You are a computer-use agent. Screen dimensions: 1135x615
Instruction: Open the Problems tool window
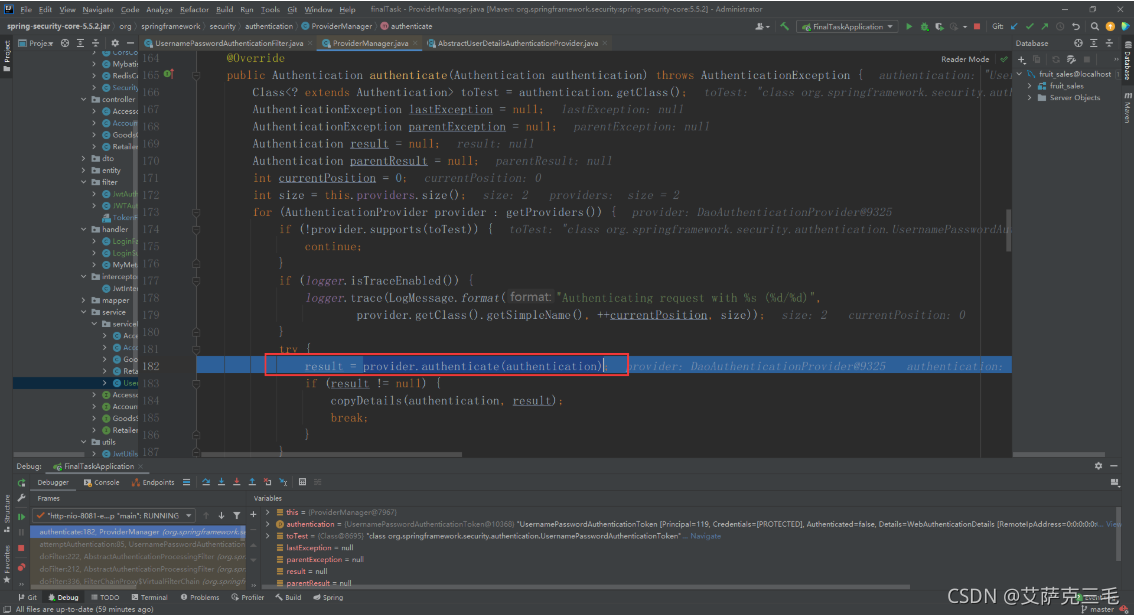200,598
